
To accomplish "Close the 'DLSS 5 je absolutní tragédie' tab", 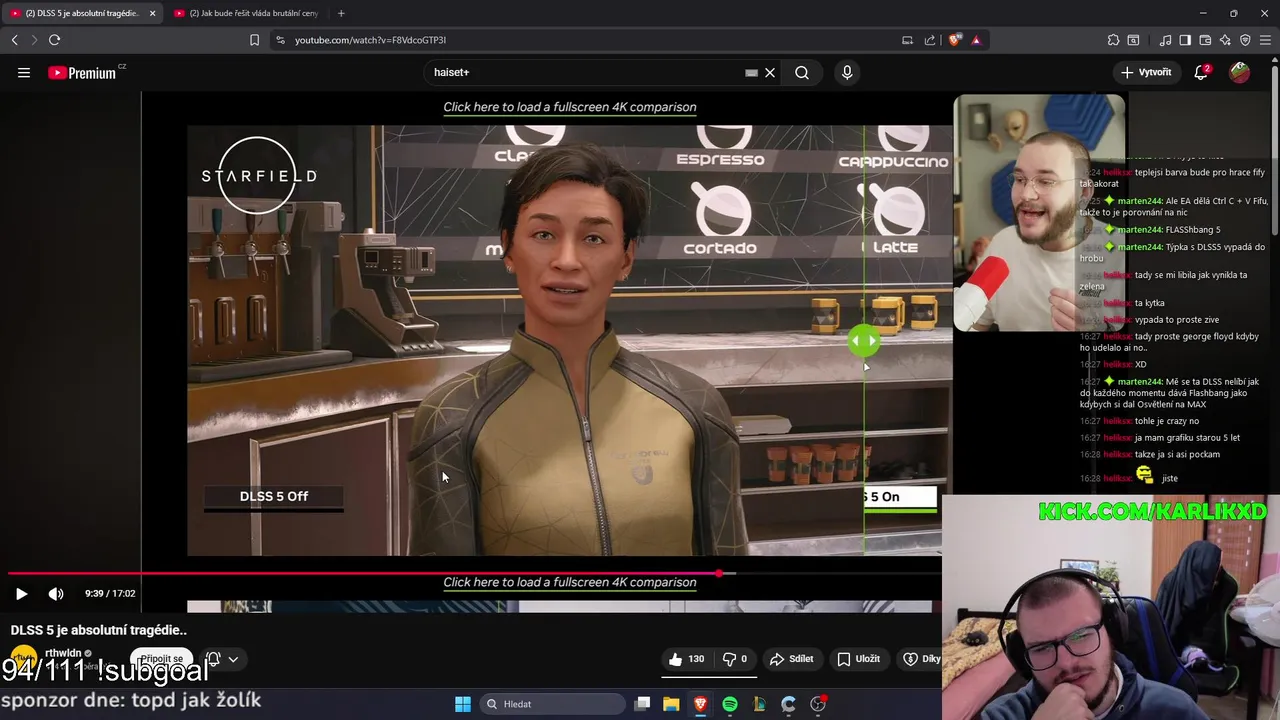I will coord(152,13).
